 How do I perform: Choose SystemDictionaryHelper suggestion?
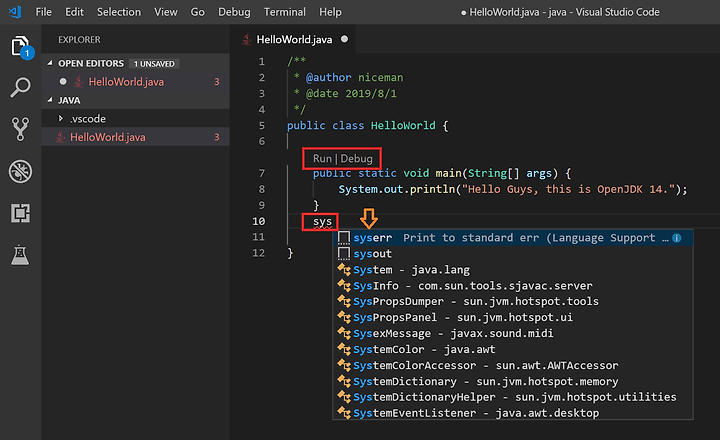(x=513, y=397)
